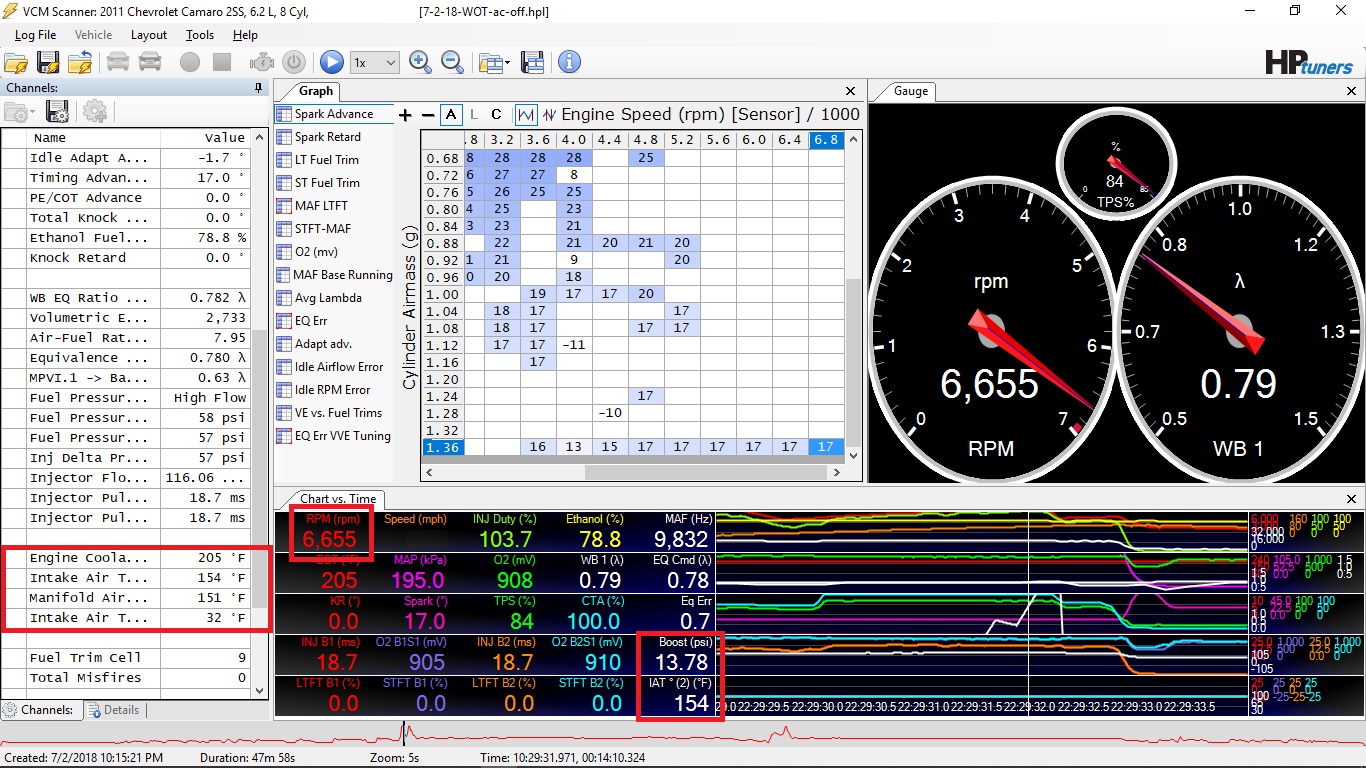Expand the layout selector dropdown arrow
The image size is (1366, 768).
tap(508, 63)
